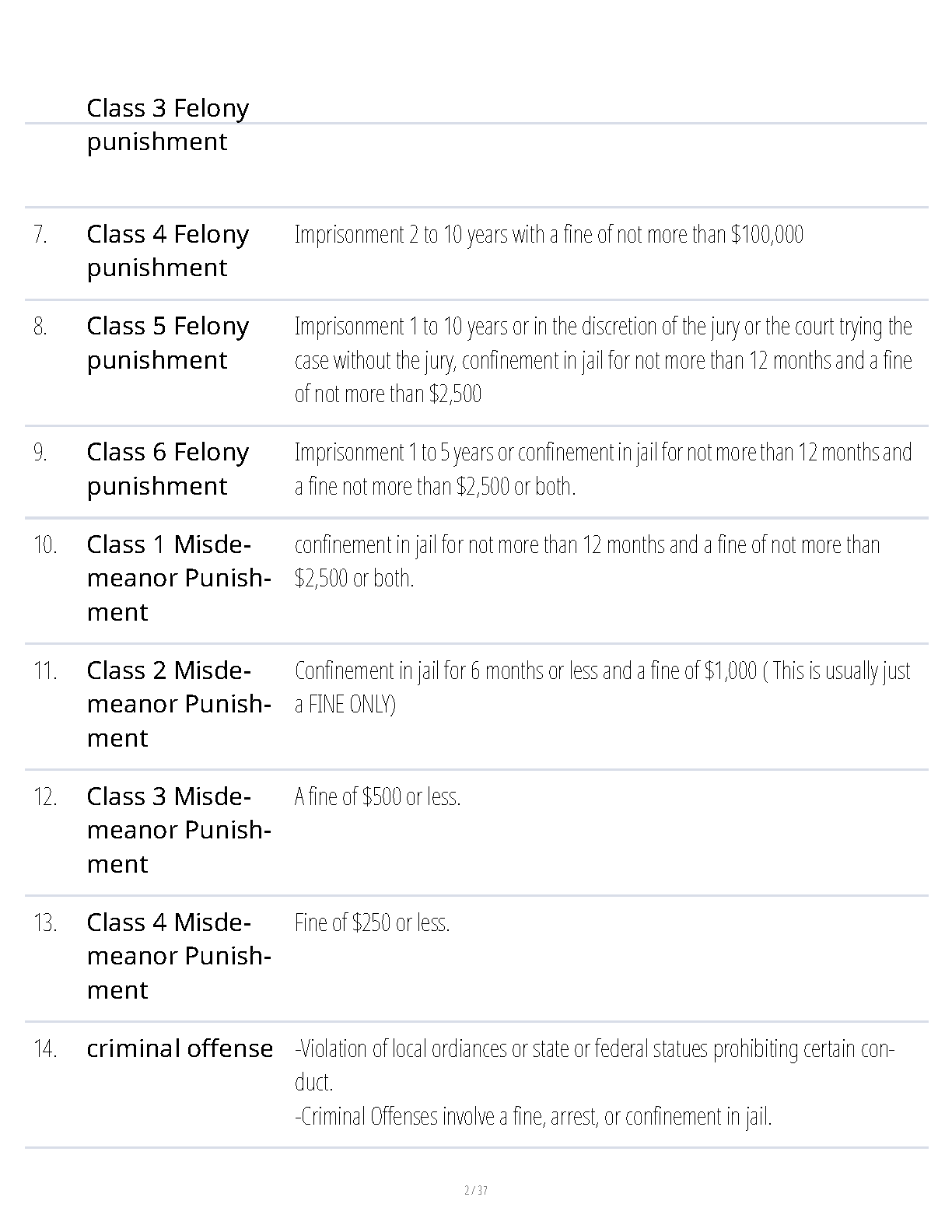Click the "2 / 37" page indicator

coord(476,1190)
